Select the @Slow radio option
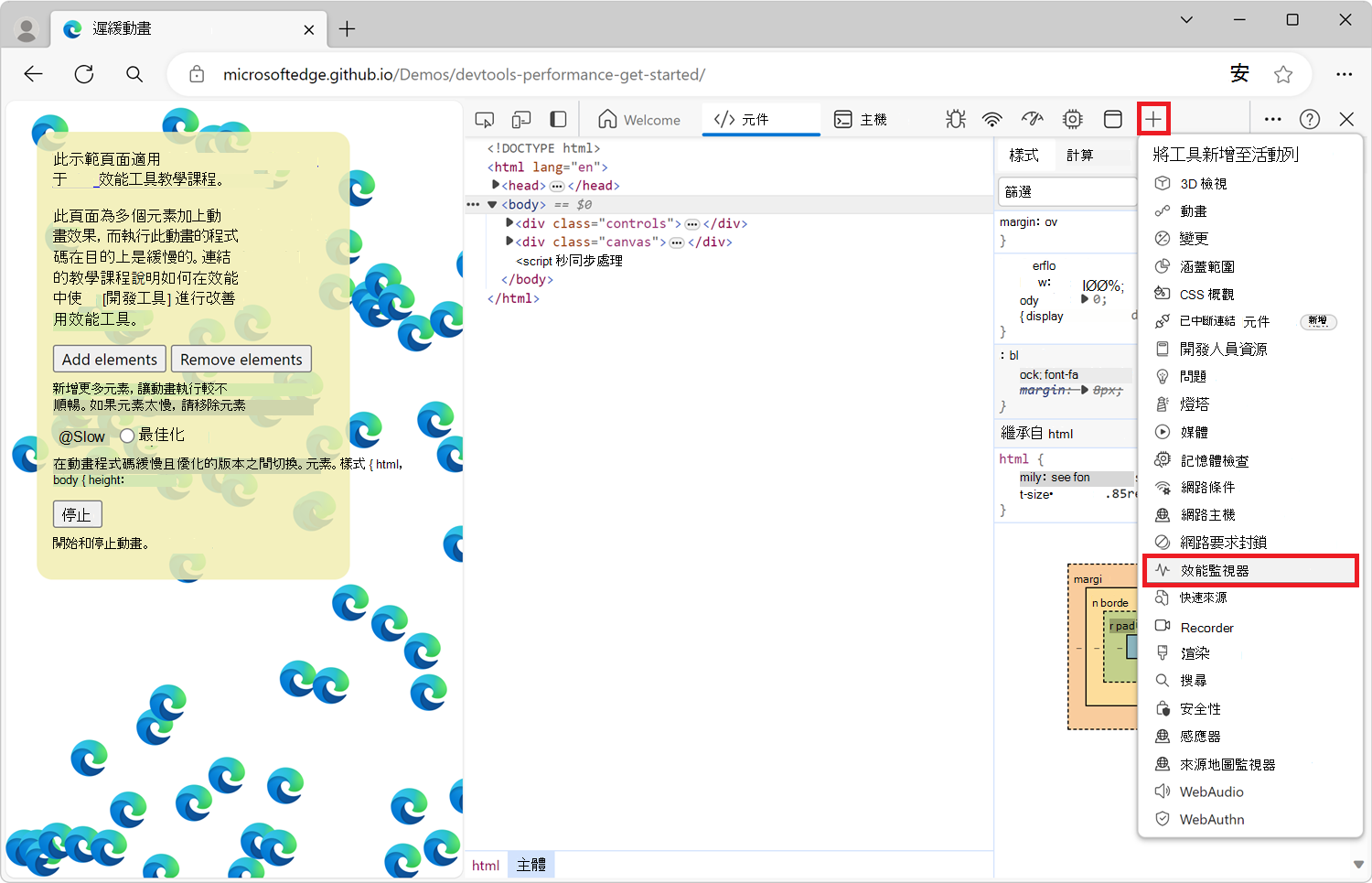Viewport: 1372px width, 883px height. [x=81, y=436]
